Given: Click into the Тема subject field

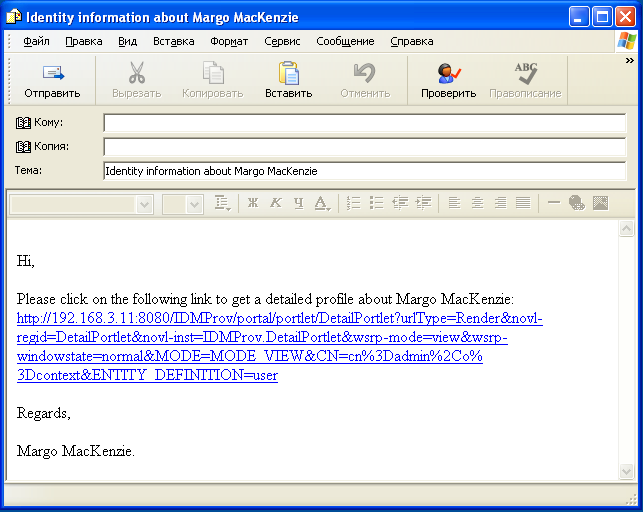Looking at the screenshot, I should pos(364,171).
